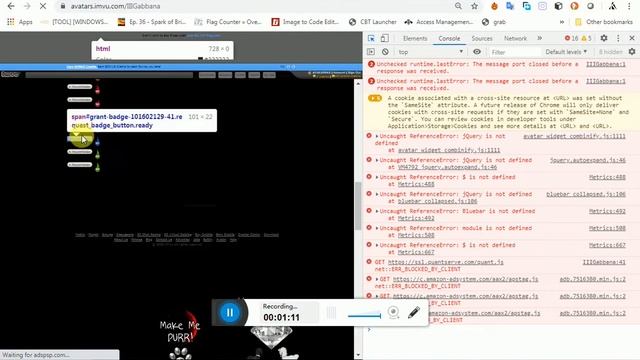The width and height of the screenshot is (640, 360).
Task: Switch to the Sources tab
Action: point(482,38)
